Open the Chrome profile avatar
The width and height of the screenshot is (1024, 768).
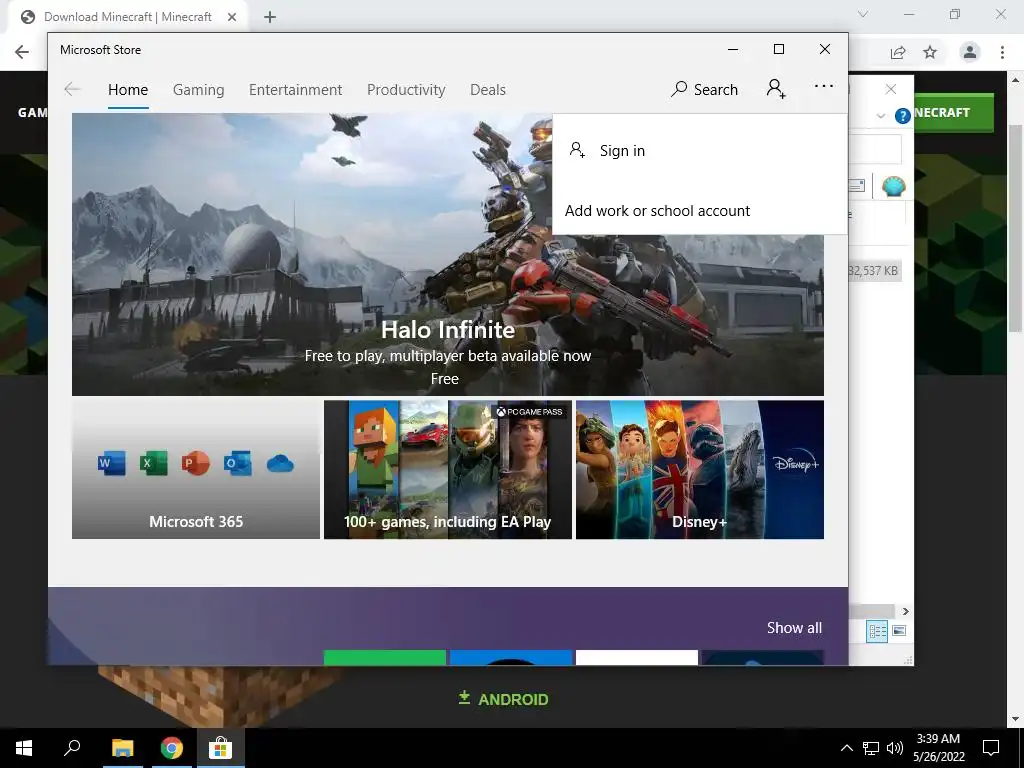point(970,52)
